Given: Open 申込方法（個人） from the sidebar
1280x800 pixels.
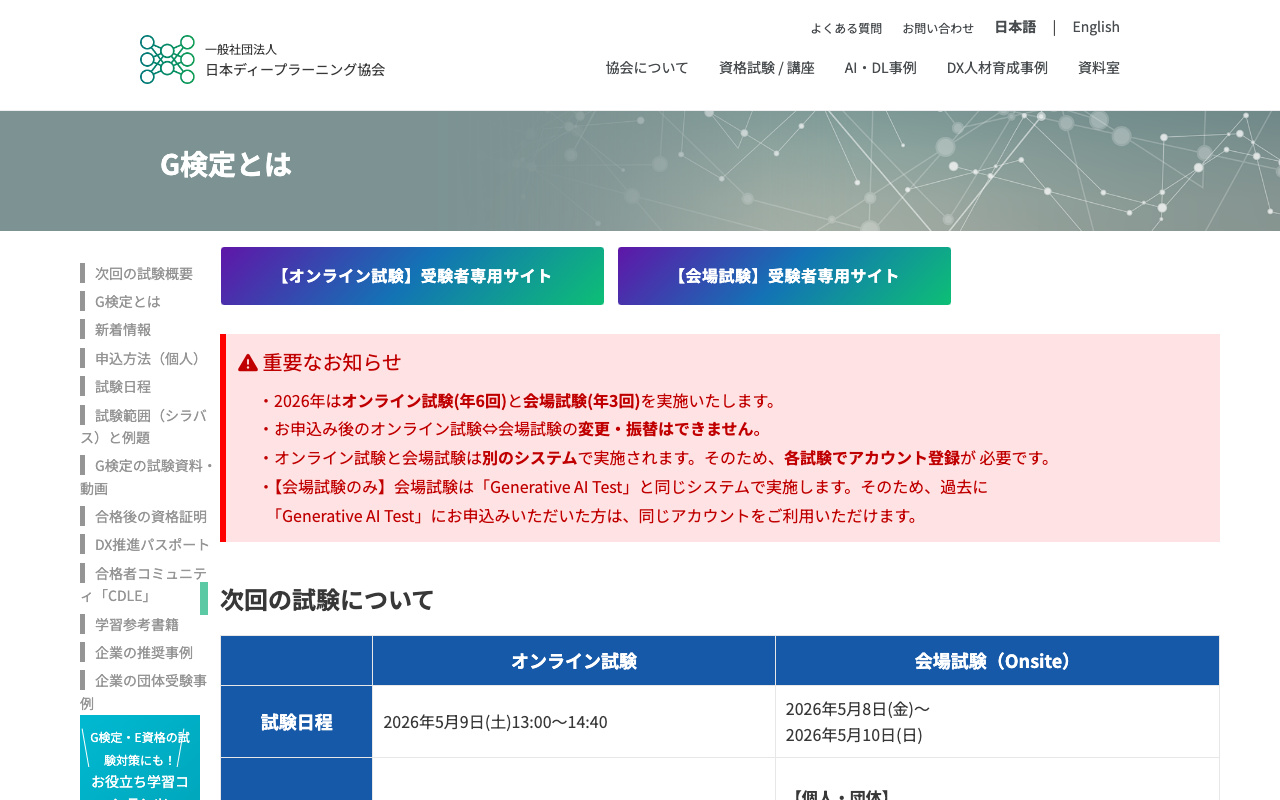Looking at the screenshot, I should pyautogui.click(x=146, y=357).
